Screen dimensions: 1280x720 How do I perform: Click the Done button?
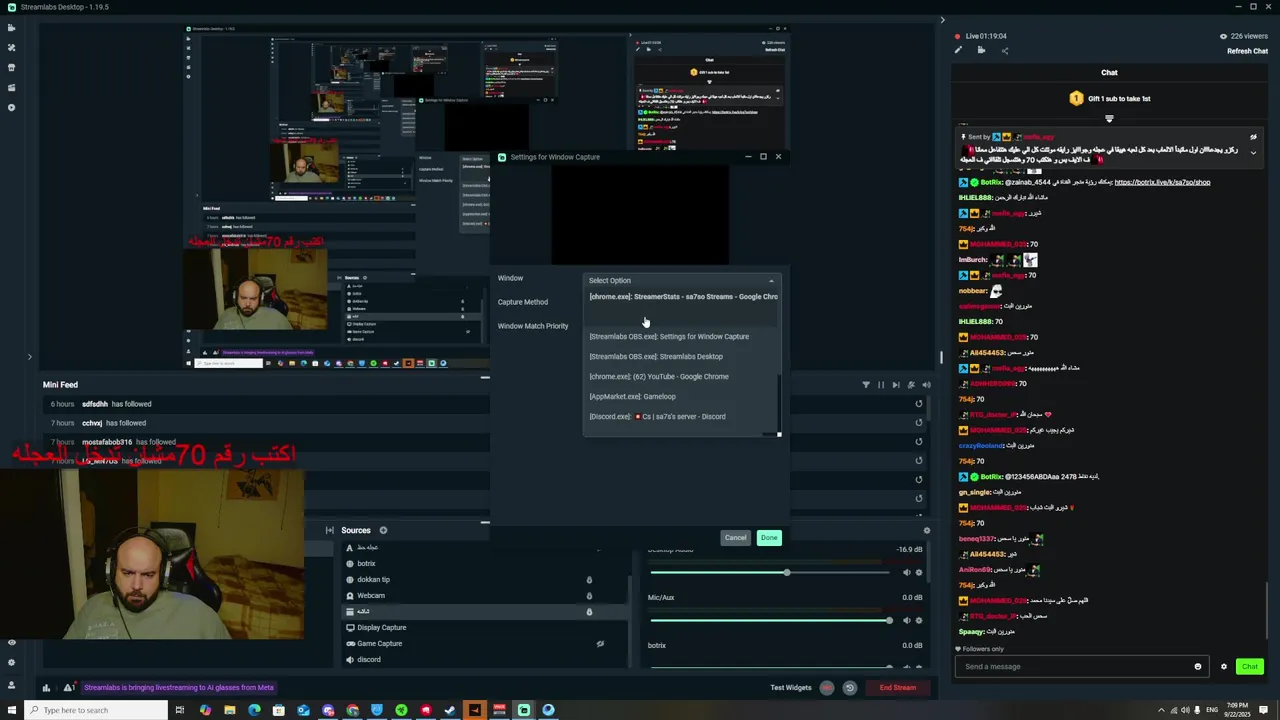click(769, 538)
